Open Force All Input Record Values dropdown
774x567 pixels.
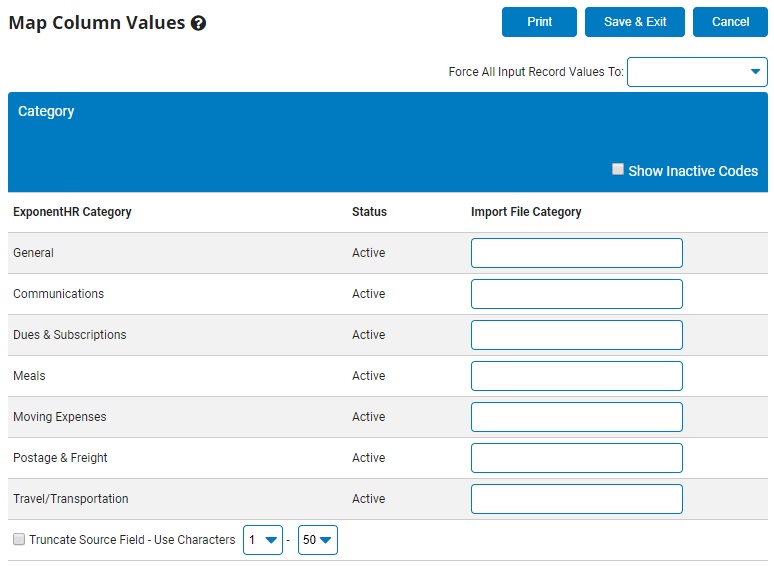[x=697, y=72]
